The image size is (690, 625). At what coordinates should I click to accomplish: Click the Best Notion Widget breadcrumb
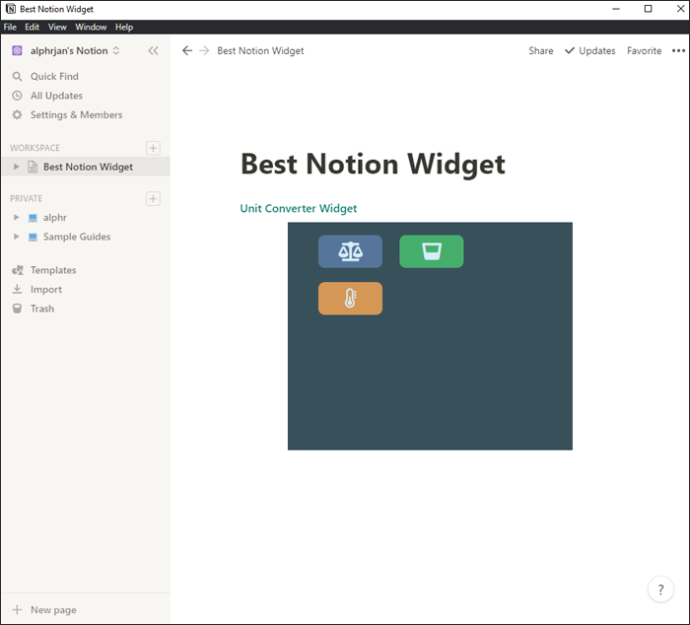[261, 51]
